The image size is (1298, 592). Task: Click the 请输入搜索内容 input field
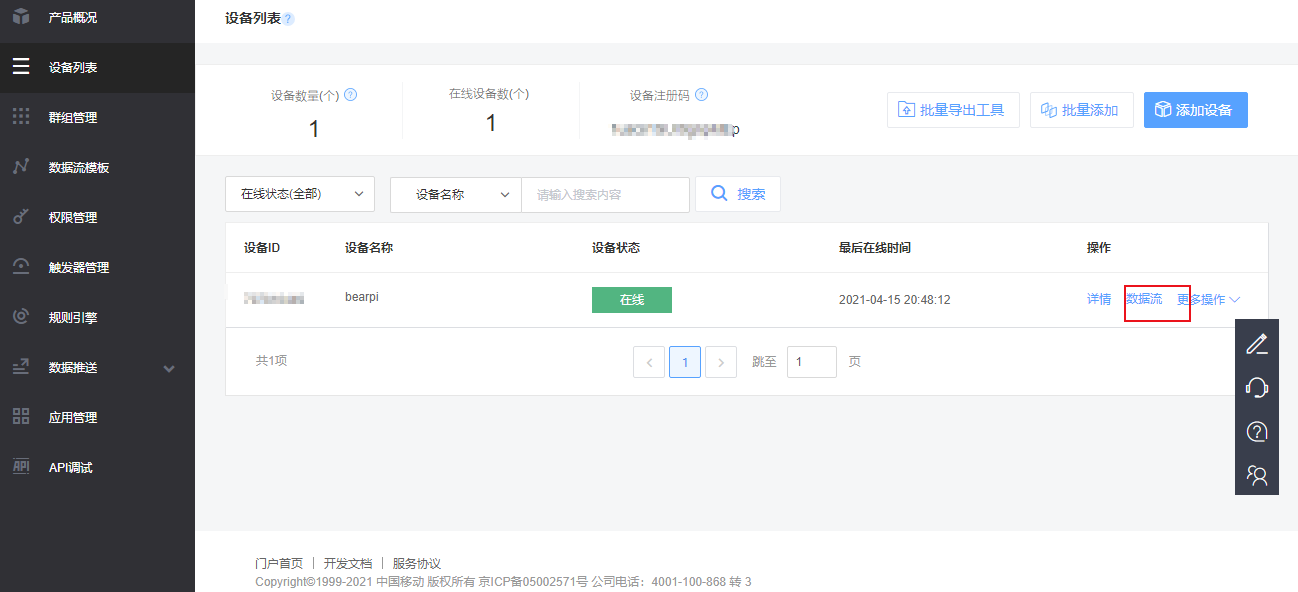pos(605,194)
